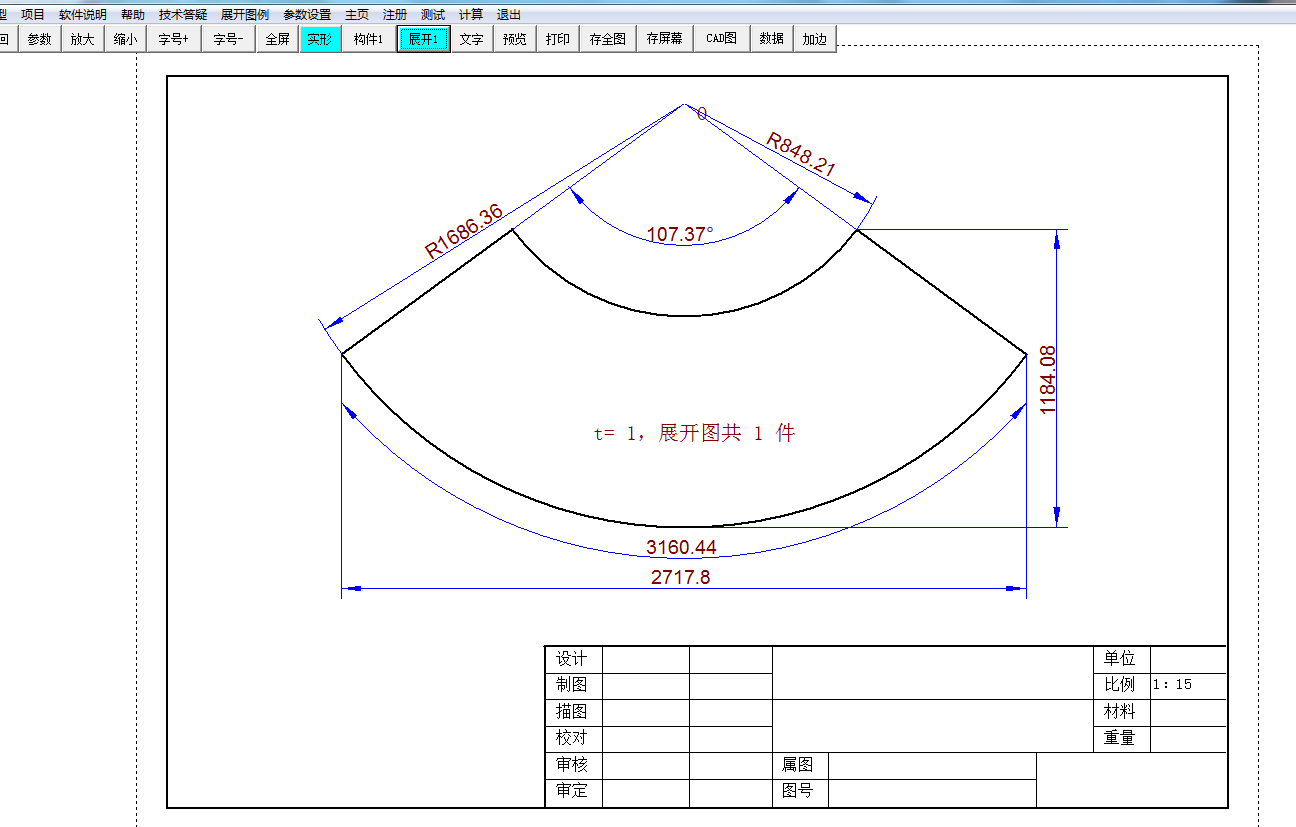View unfold data with 数据
This screenshot has width=1296, height=827.
[771, 38]
